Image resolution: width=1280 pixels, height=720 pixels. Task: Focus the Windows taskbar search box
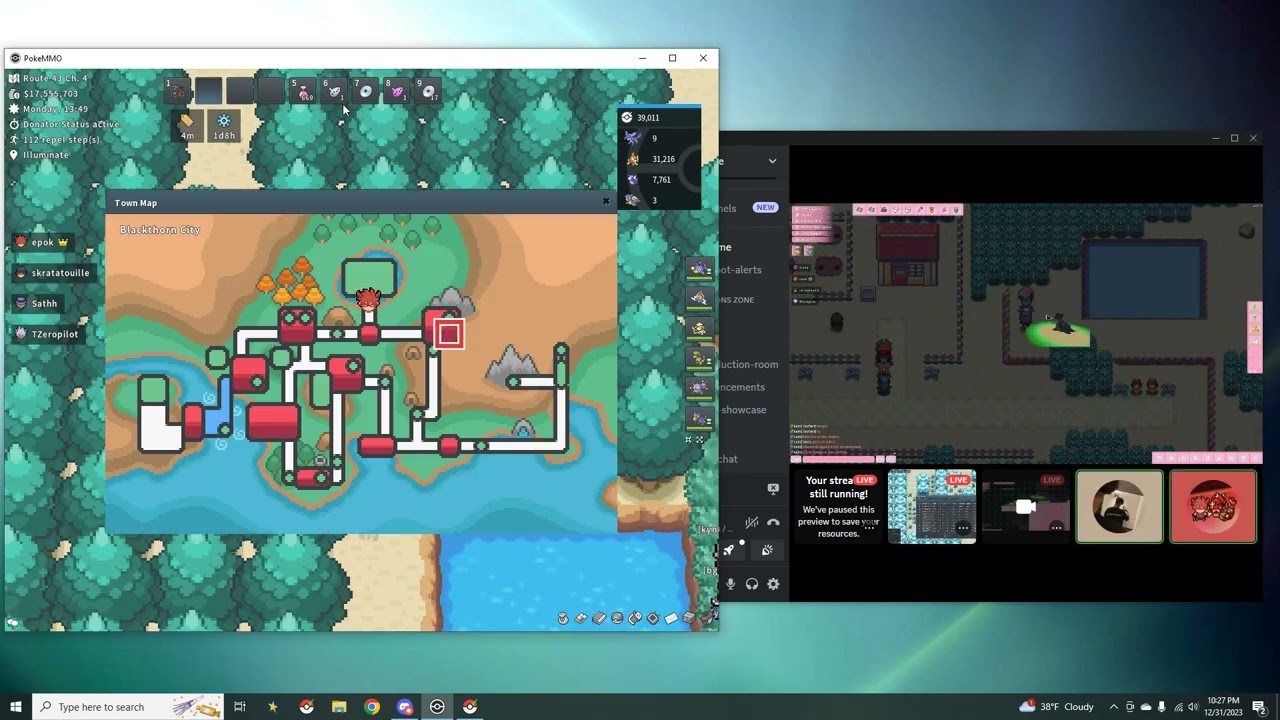pyautogui.click(x=128, y=707)
